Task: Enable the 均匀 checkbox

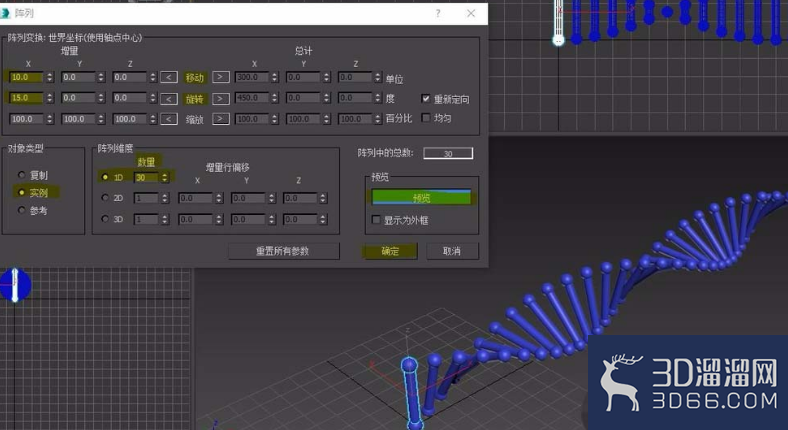Action: pos(426,118)
